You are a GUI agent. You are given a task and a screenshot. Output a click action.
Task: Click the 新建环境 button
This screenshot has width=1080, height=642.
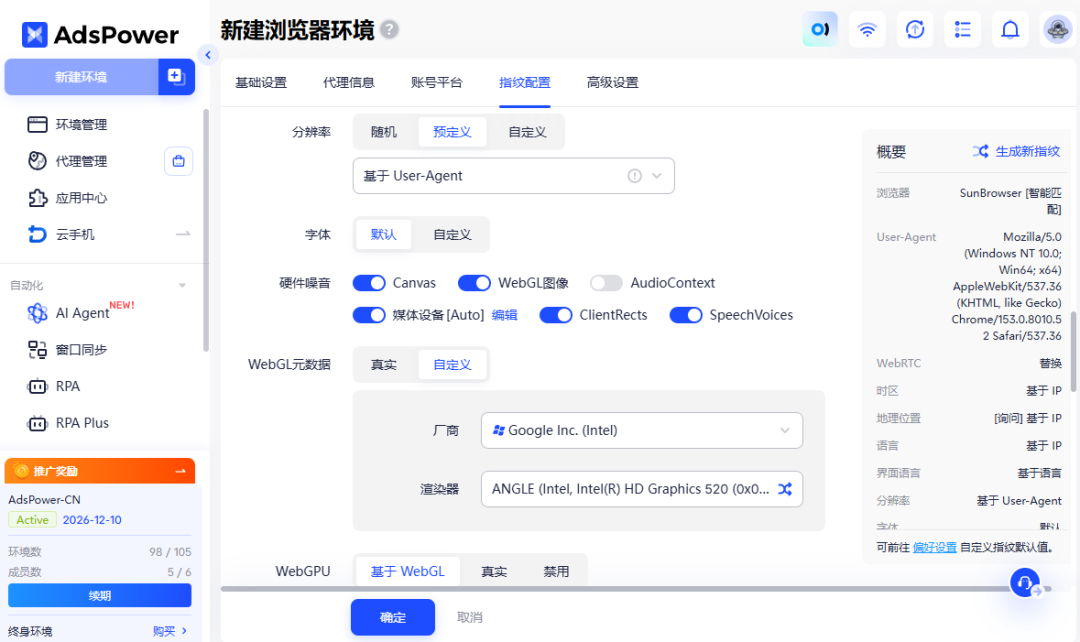point(81,76)
